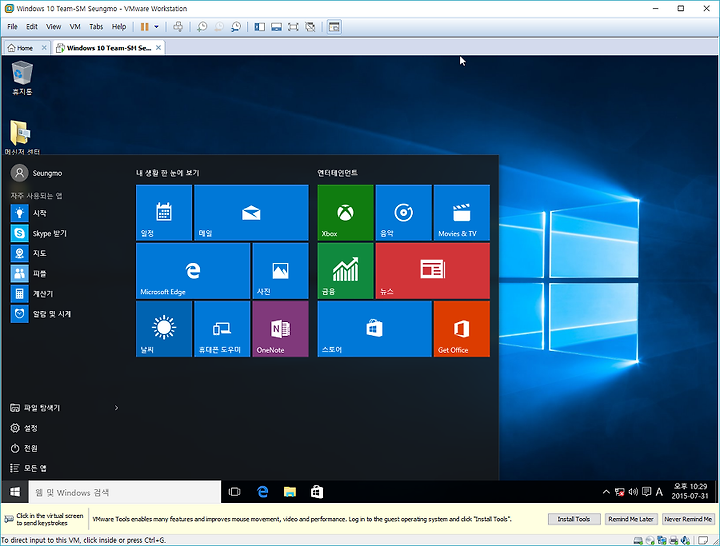Open the Edit menu

pyautogui.click(x=32, y=27)
